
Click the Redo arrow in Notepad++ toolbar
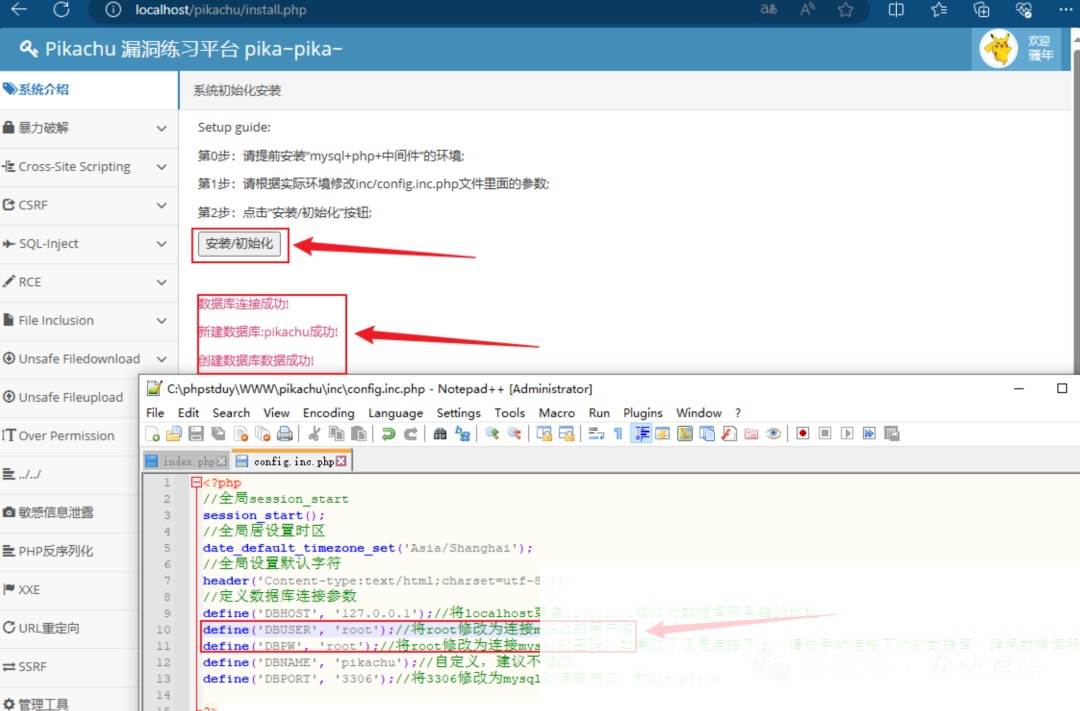[410, 433]
